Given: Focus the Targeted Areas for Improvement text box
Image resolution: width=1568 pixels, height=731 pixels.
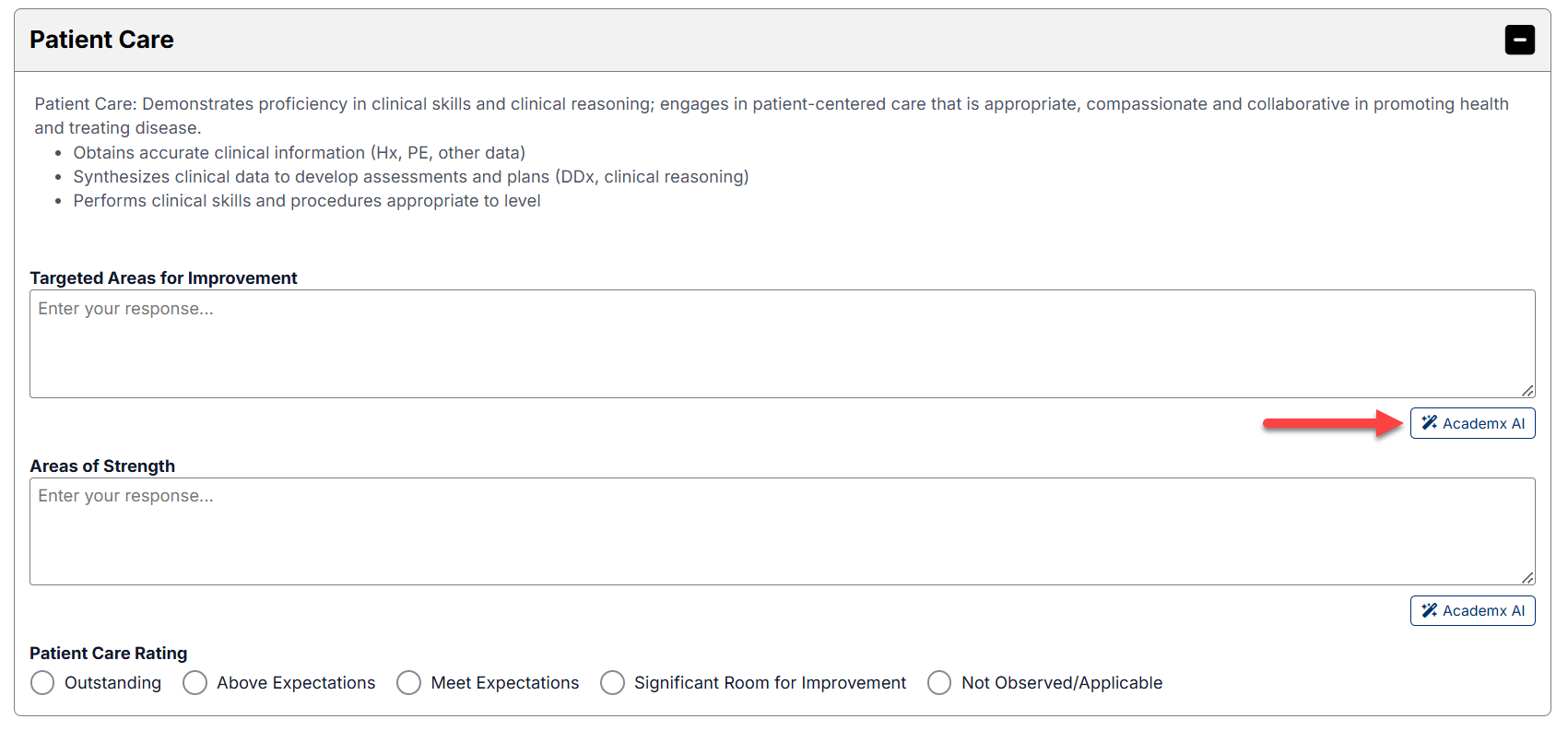Looking at the screenshot, I should click(x=782, y=344).
